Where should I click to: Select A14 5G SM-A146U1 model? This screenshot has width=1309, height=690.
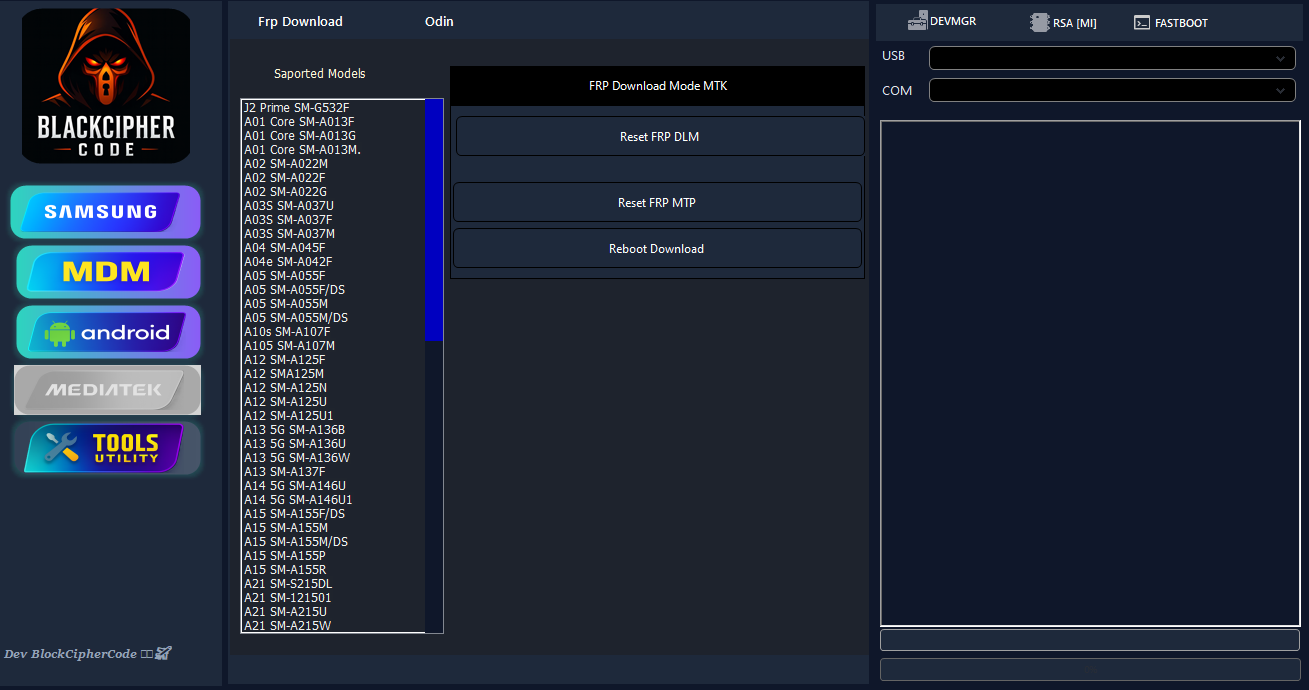(298, 499)
